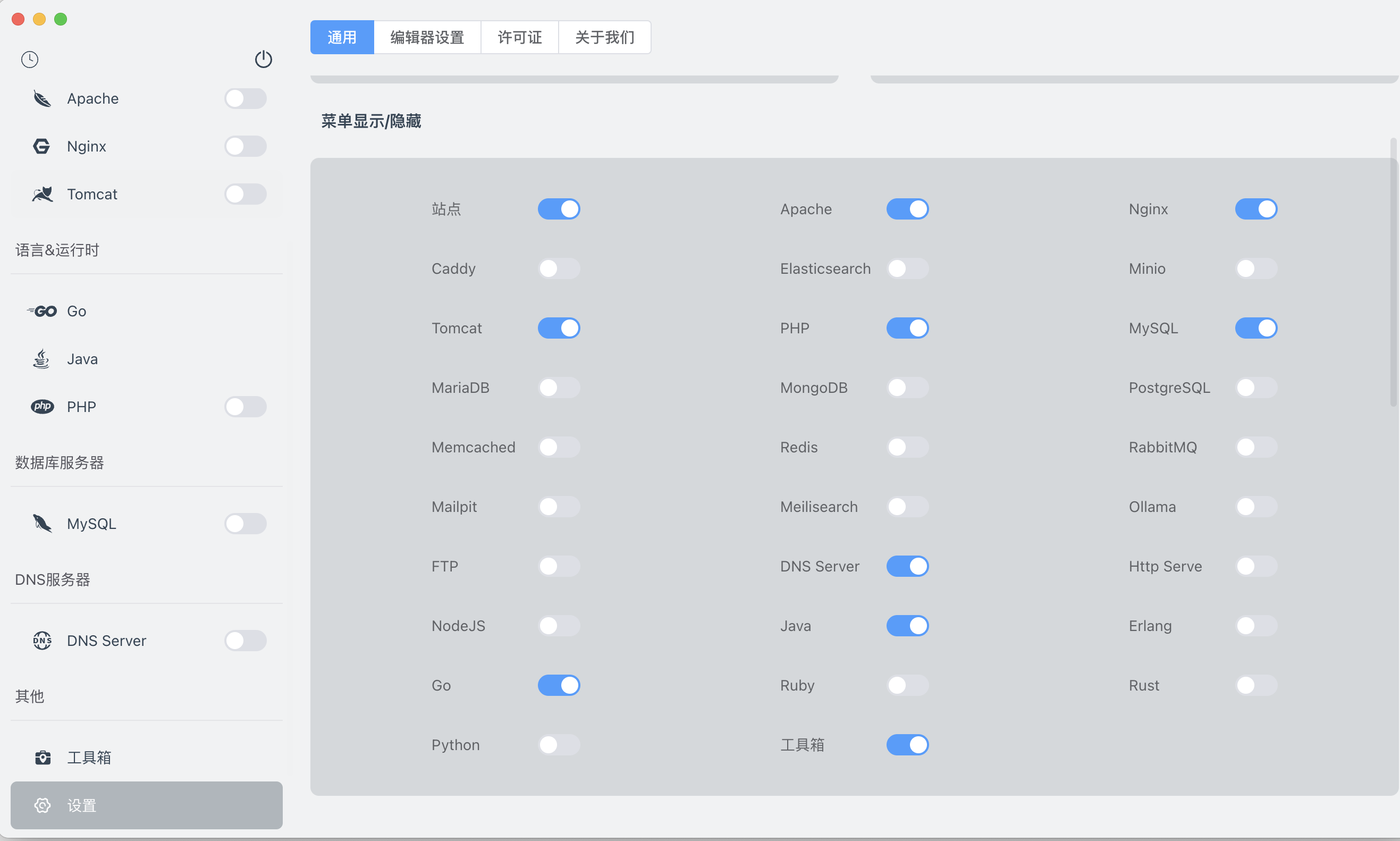Disable MySQL menu visibility in settings panel
This screenshot has height=841, width=1400.
point(1256,328)
